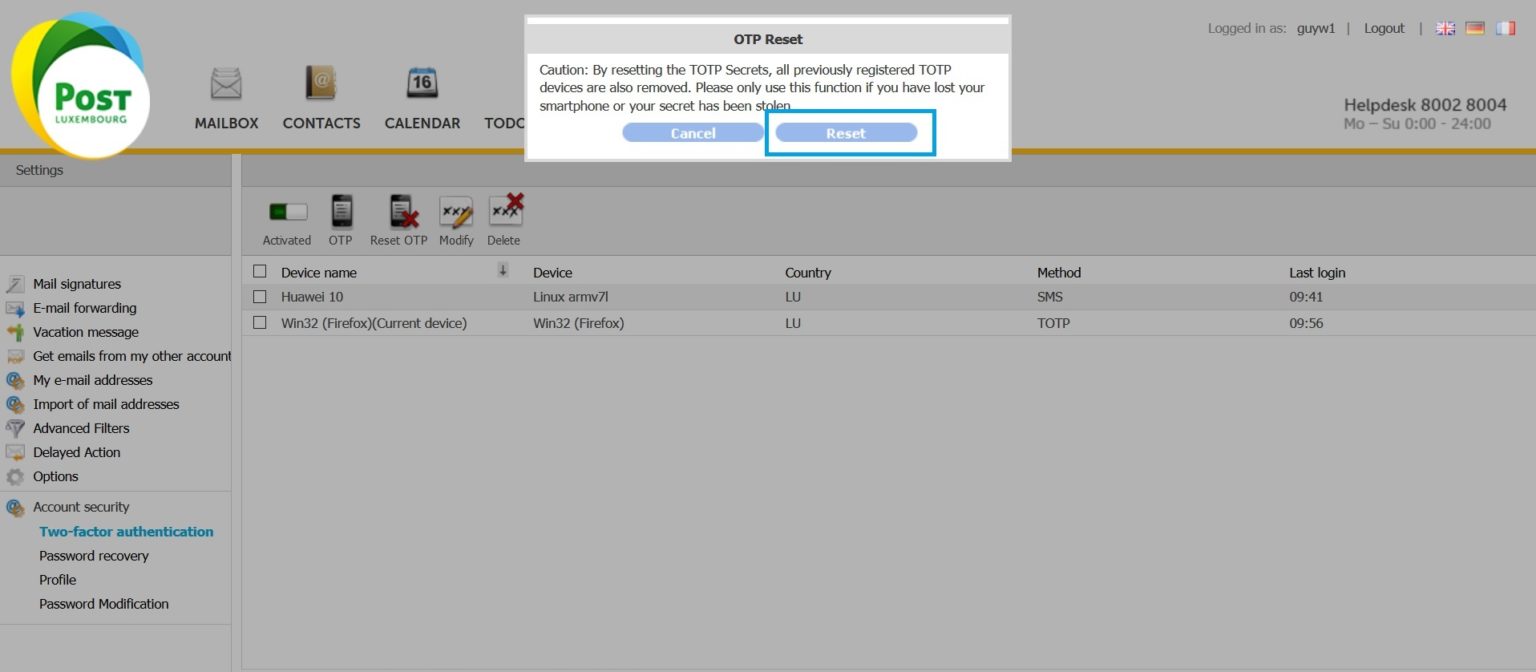
Task: Toggle the Activated two-factor switch
Action: pyautogui.click(x=287, y=212)
